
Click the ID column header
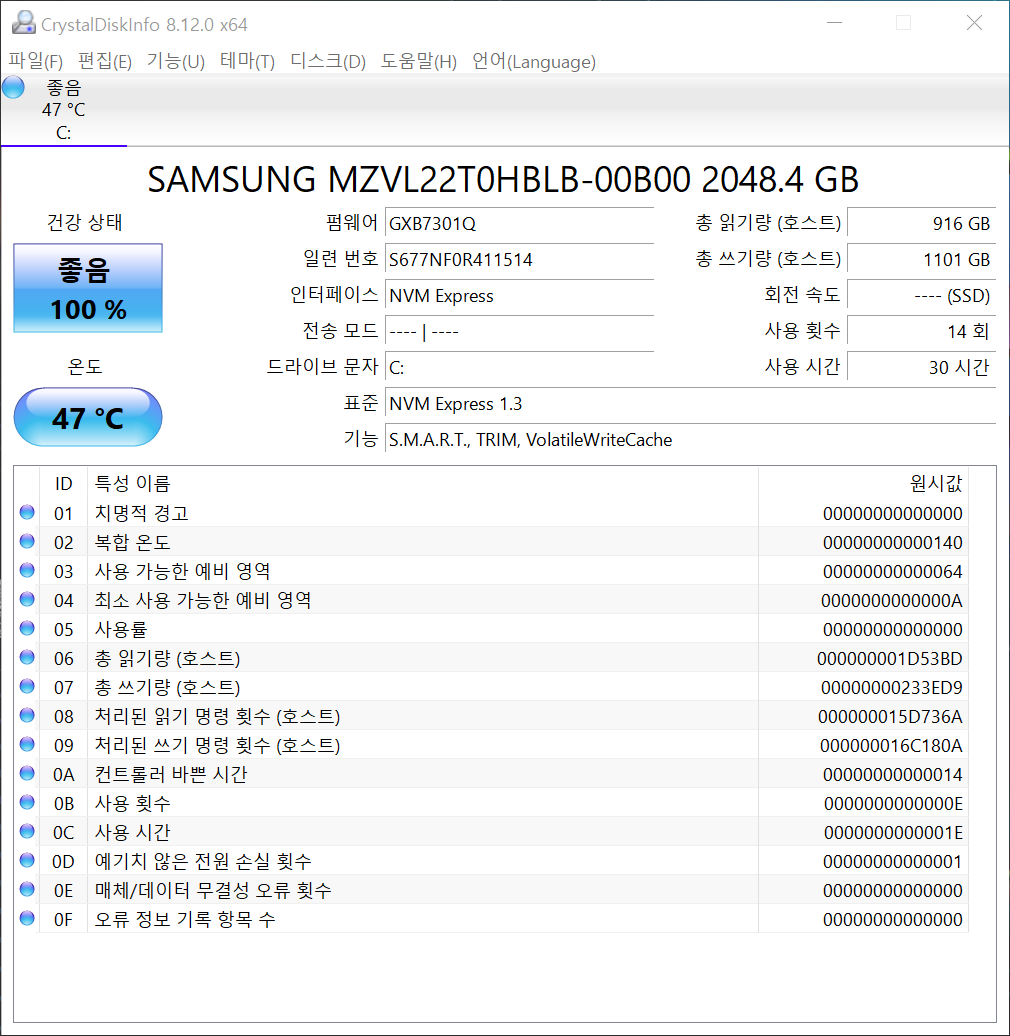(x=63, y=484)
